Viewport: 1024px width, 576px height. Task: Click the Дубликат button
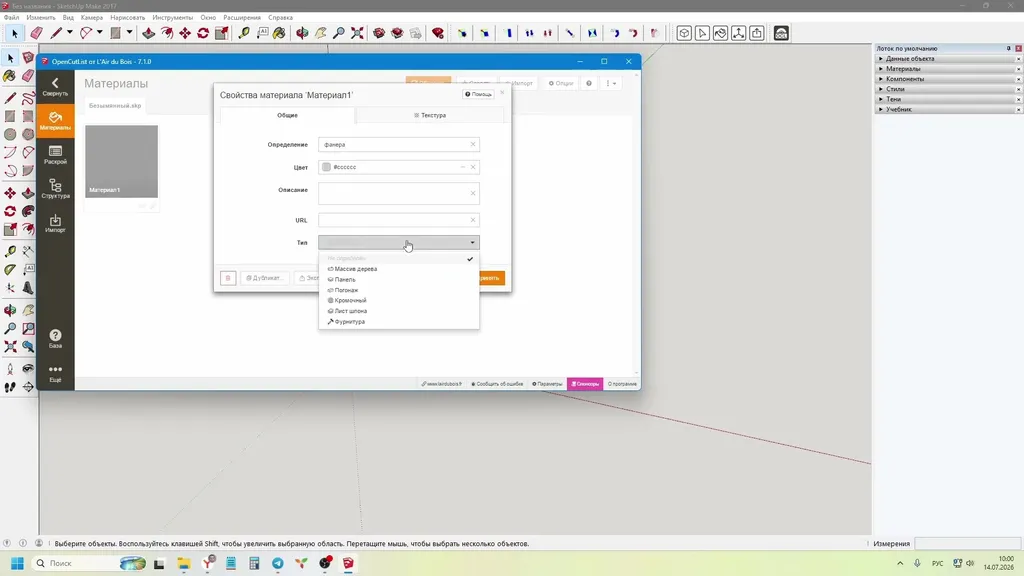click(x=264, y=278)
